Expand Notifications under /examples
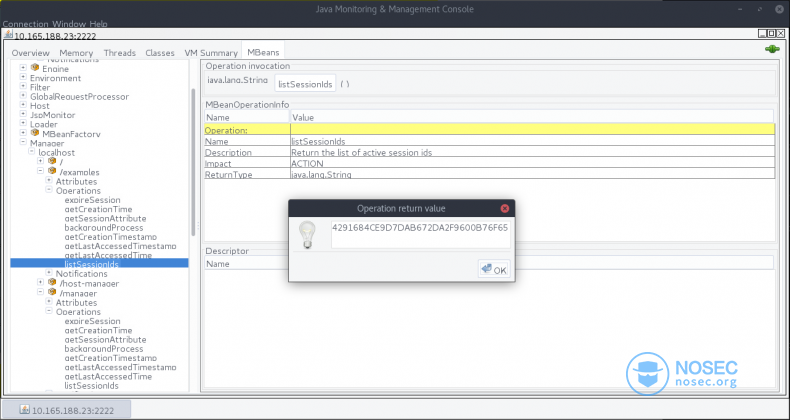 (x=49, y=272)
